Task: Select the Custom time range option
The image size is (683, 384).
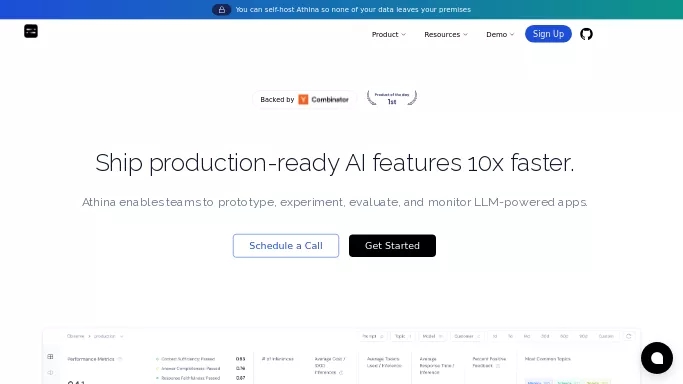Action: (x=606, y=336)
